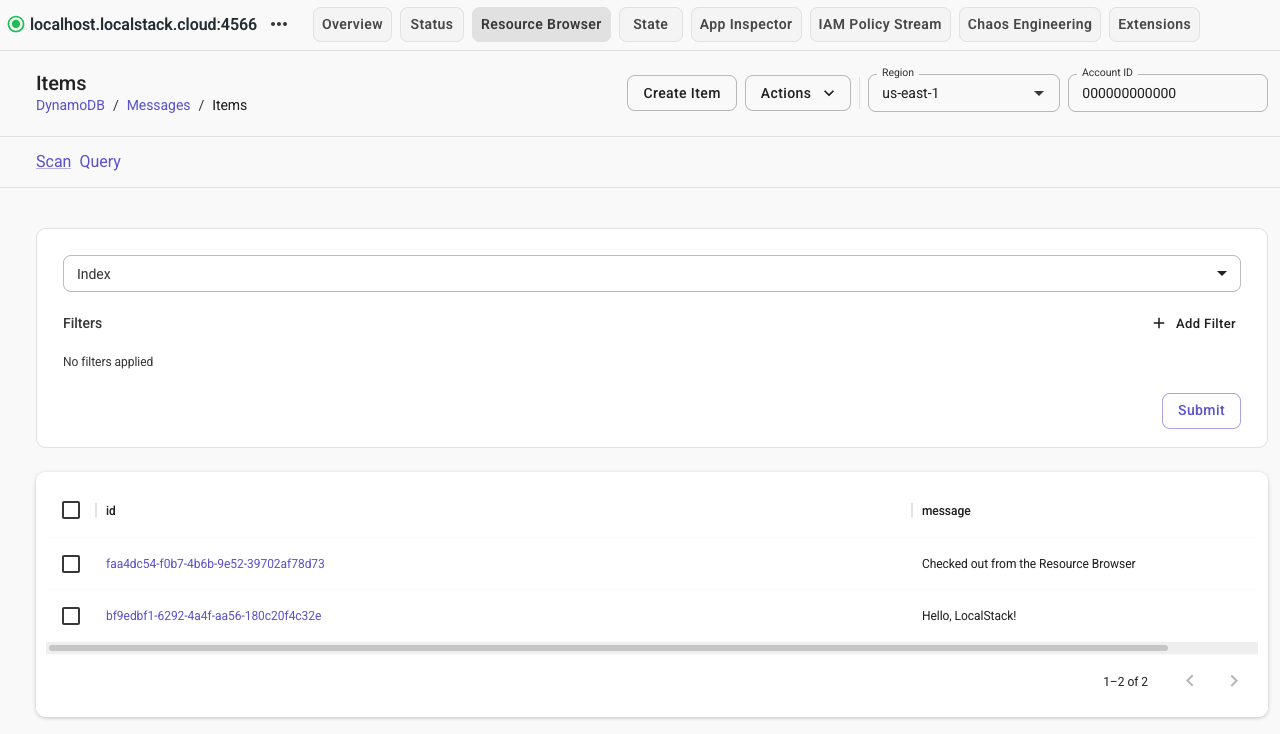Go to the App Inspector tab

coord(746,24)
